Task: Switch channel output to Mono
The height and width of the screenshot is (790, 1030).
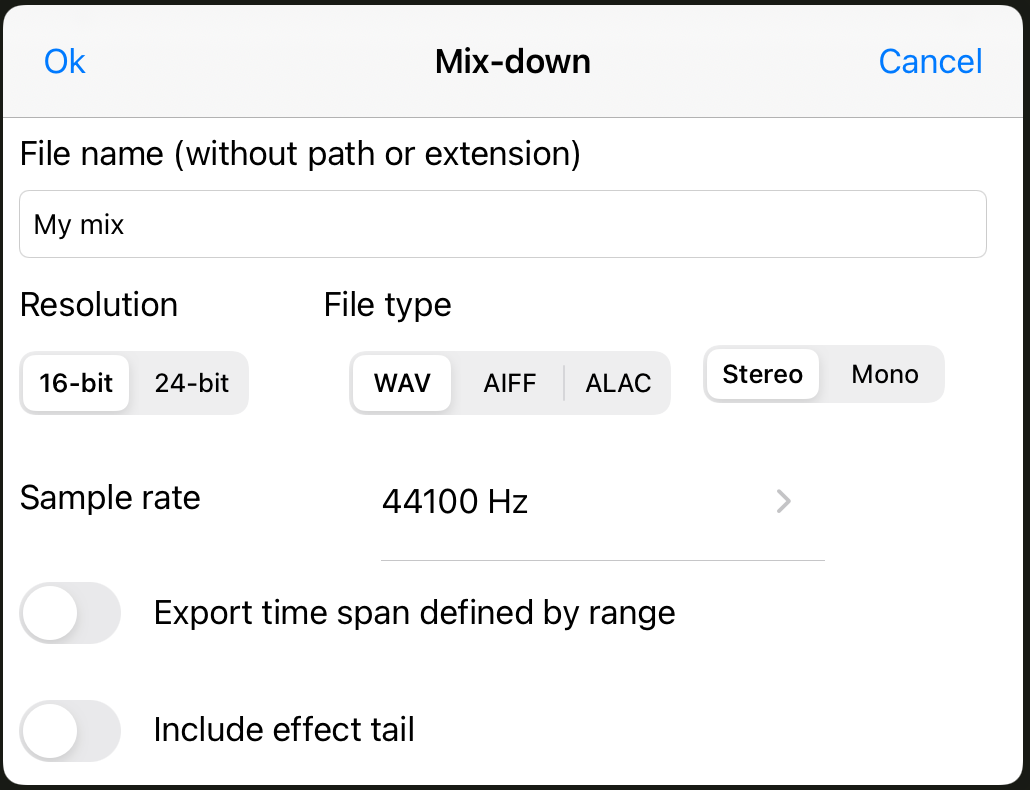Action: tap(884, 375)
